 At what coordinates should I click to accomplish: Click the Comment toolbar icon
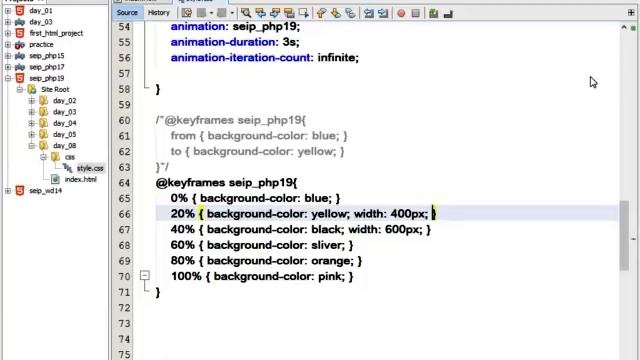433,13
